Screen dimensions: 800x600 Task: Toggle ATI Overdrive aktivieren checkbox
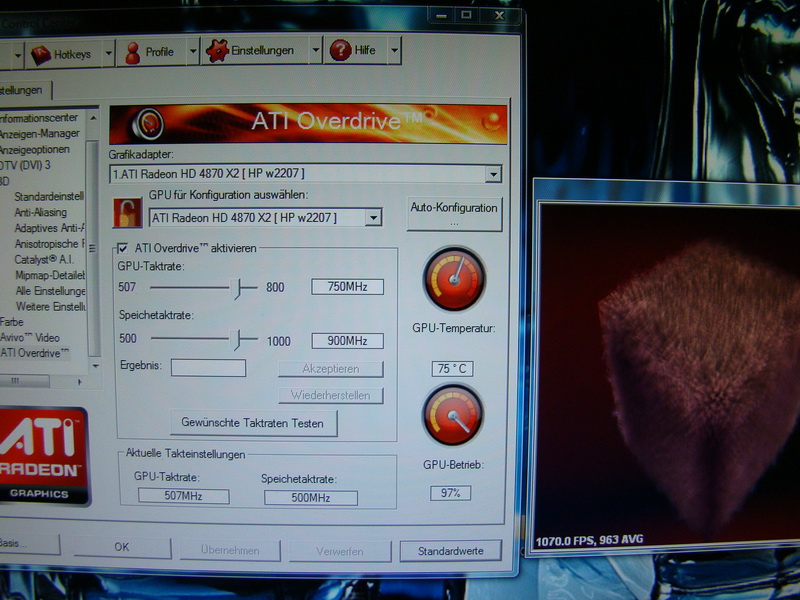click(x=122, y=248)
